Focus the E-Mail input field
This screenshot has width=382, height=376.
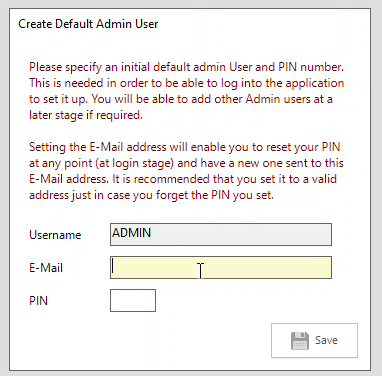tap(221, 267)
